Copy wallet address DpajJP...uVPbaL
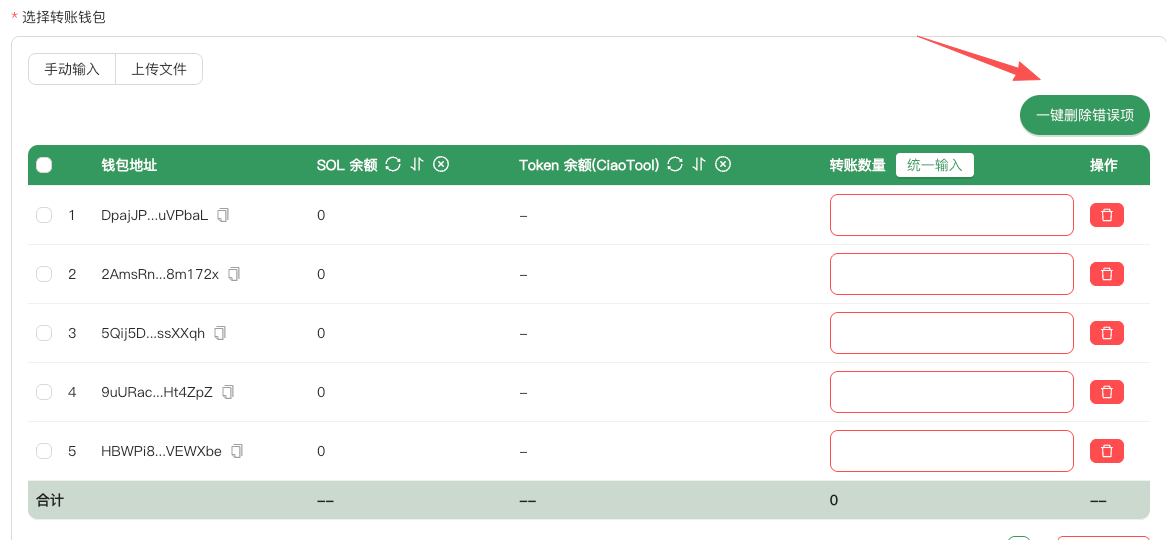The width and height of the screenshot is (1166, 540). (223, 215)
